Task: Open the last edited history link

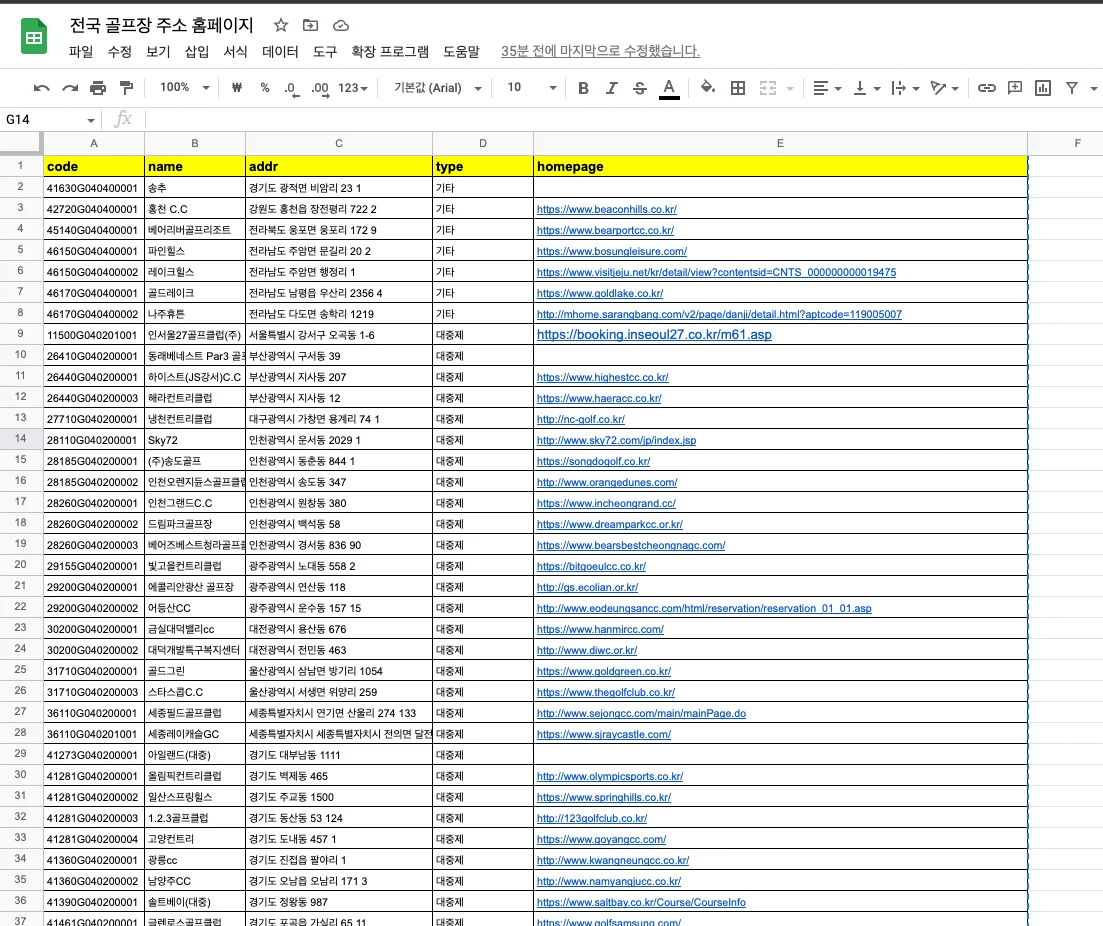Action: (600, 51)
